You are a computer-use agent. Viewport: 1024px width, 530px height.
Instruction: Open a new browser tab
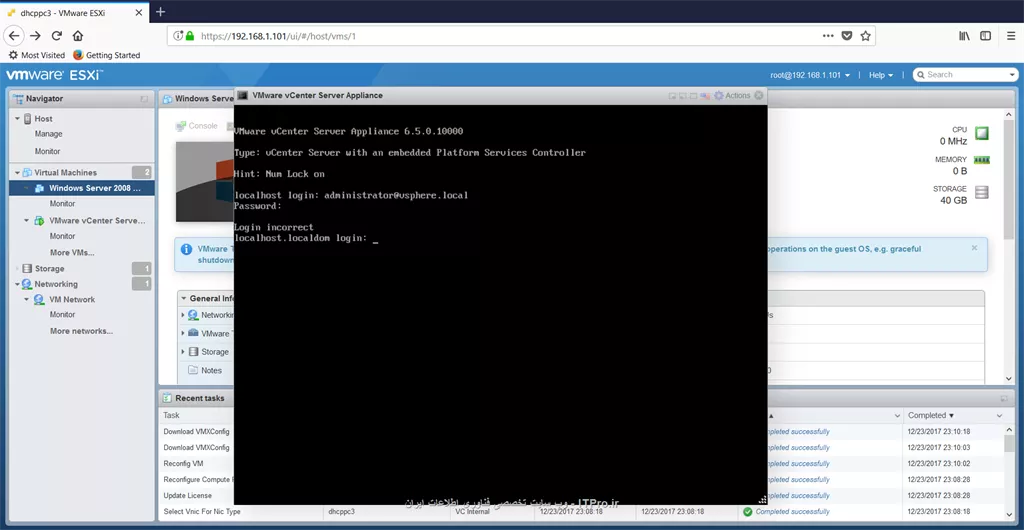[161, 12]
